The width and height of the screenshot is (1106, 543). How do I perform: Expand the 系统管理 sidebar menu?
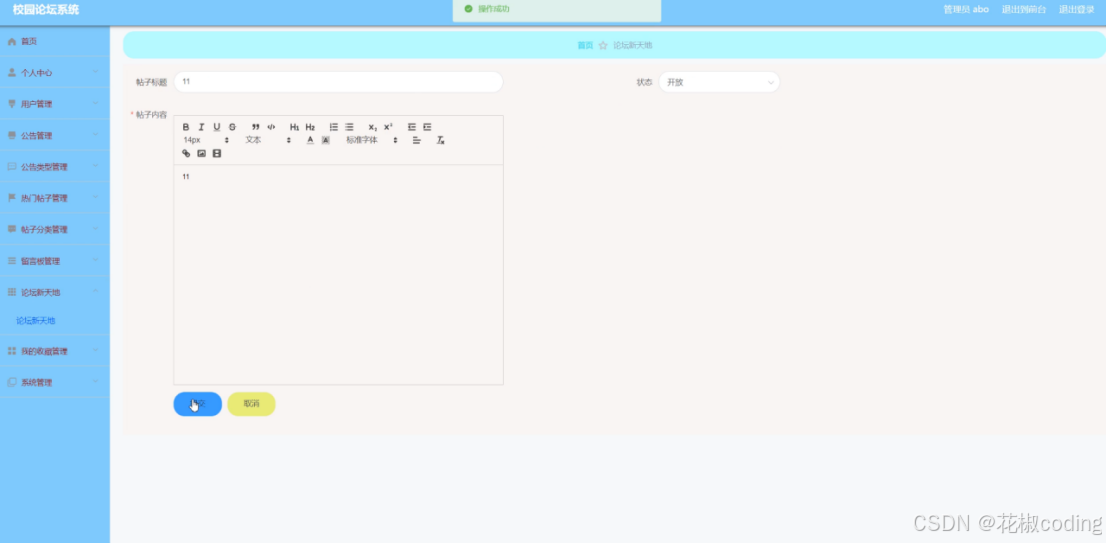(x=55, y=382)
